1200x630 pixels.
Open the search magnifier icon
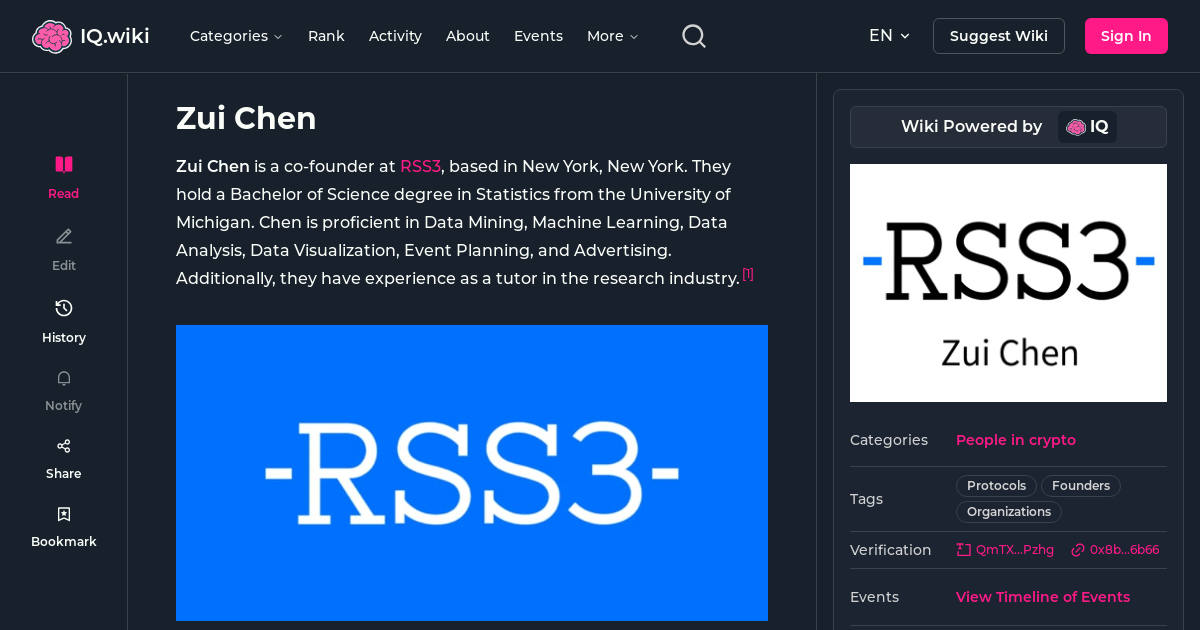pyautogui.click(x=694, y=36)
